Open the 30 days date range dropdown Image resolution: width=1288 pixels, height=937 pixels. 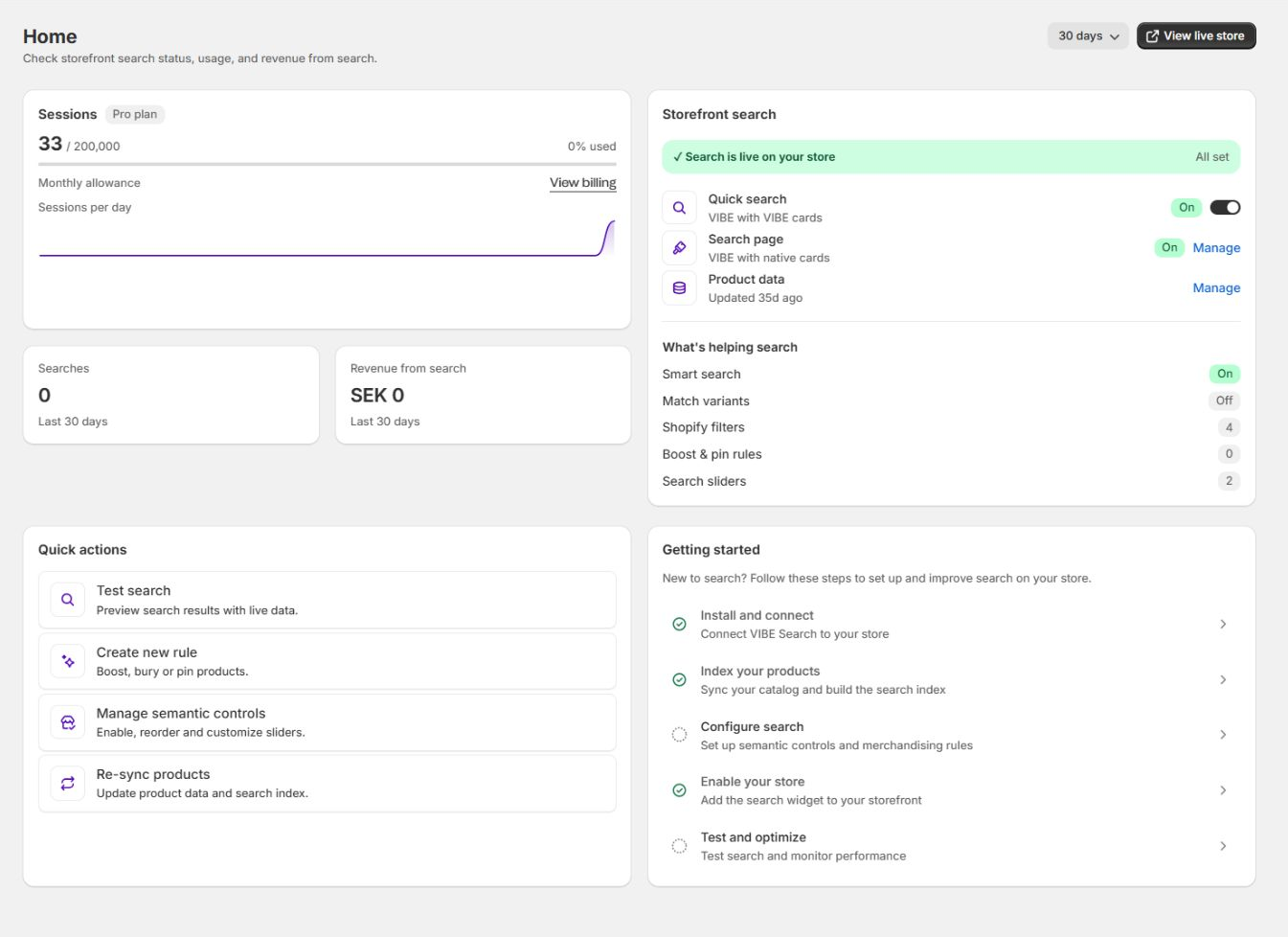tap(1088, 36)
